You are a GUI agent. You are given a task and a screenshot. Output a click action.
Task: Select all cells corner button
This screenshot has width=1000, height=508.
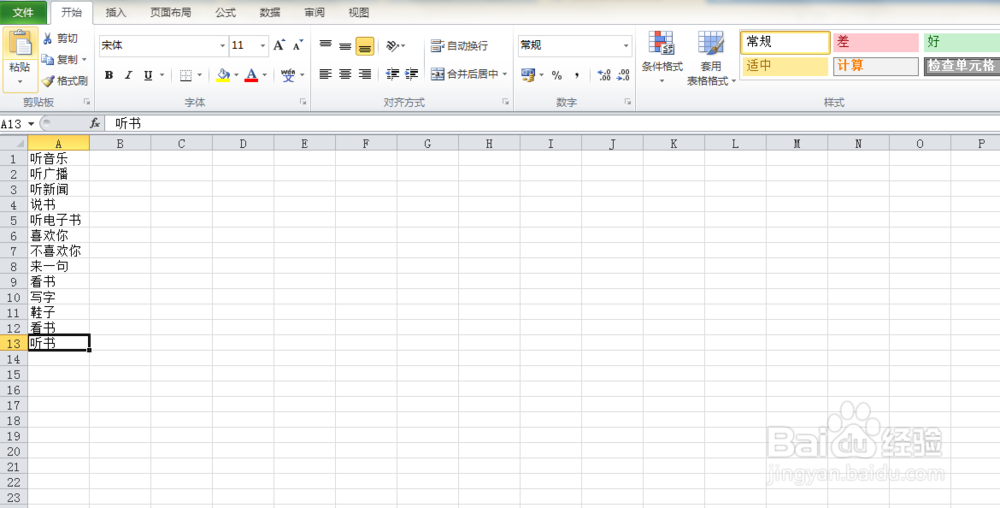(13, 143)
